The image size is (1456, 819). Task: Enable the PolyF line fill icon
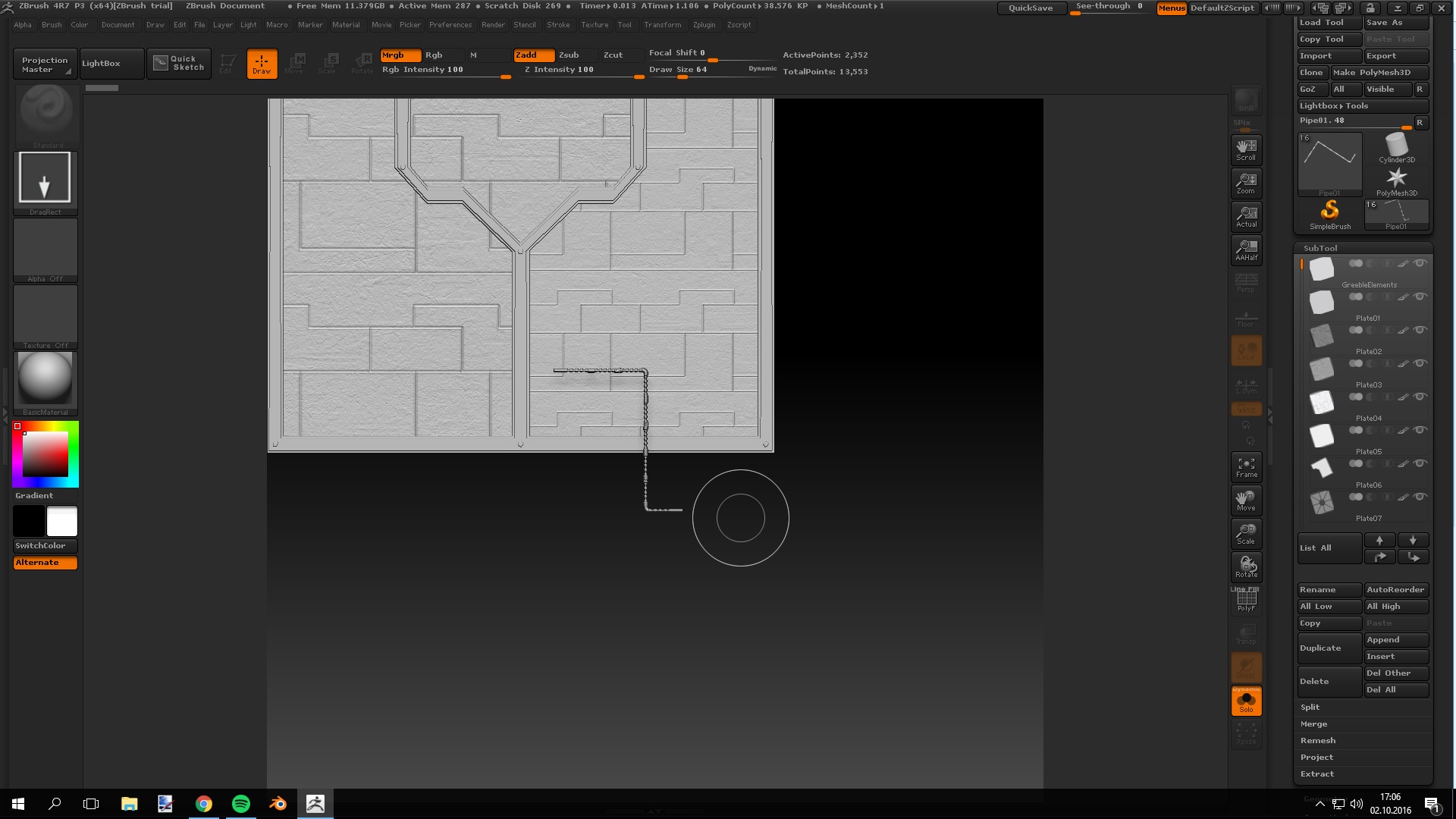[1246, 601]
